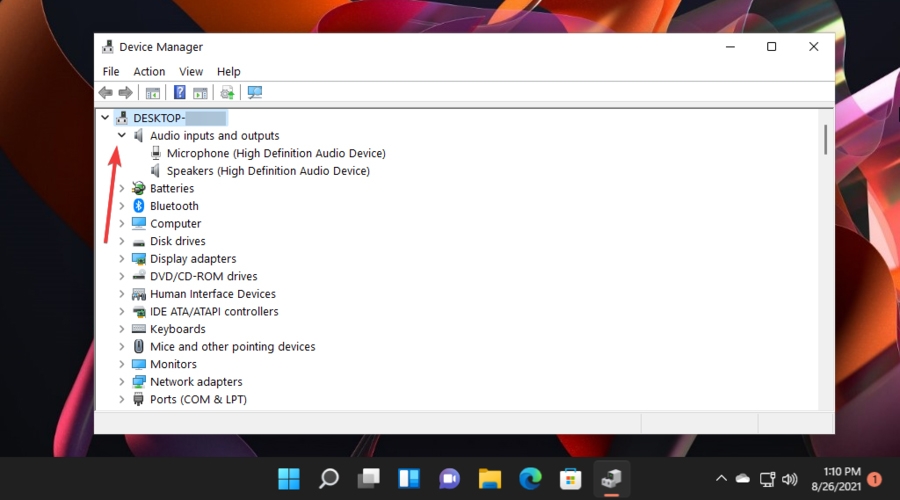The image size is (900, 500).
Task: Open Help via blue question mark icon
Action: tap(180, 92)
